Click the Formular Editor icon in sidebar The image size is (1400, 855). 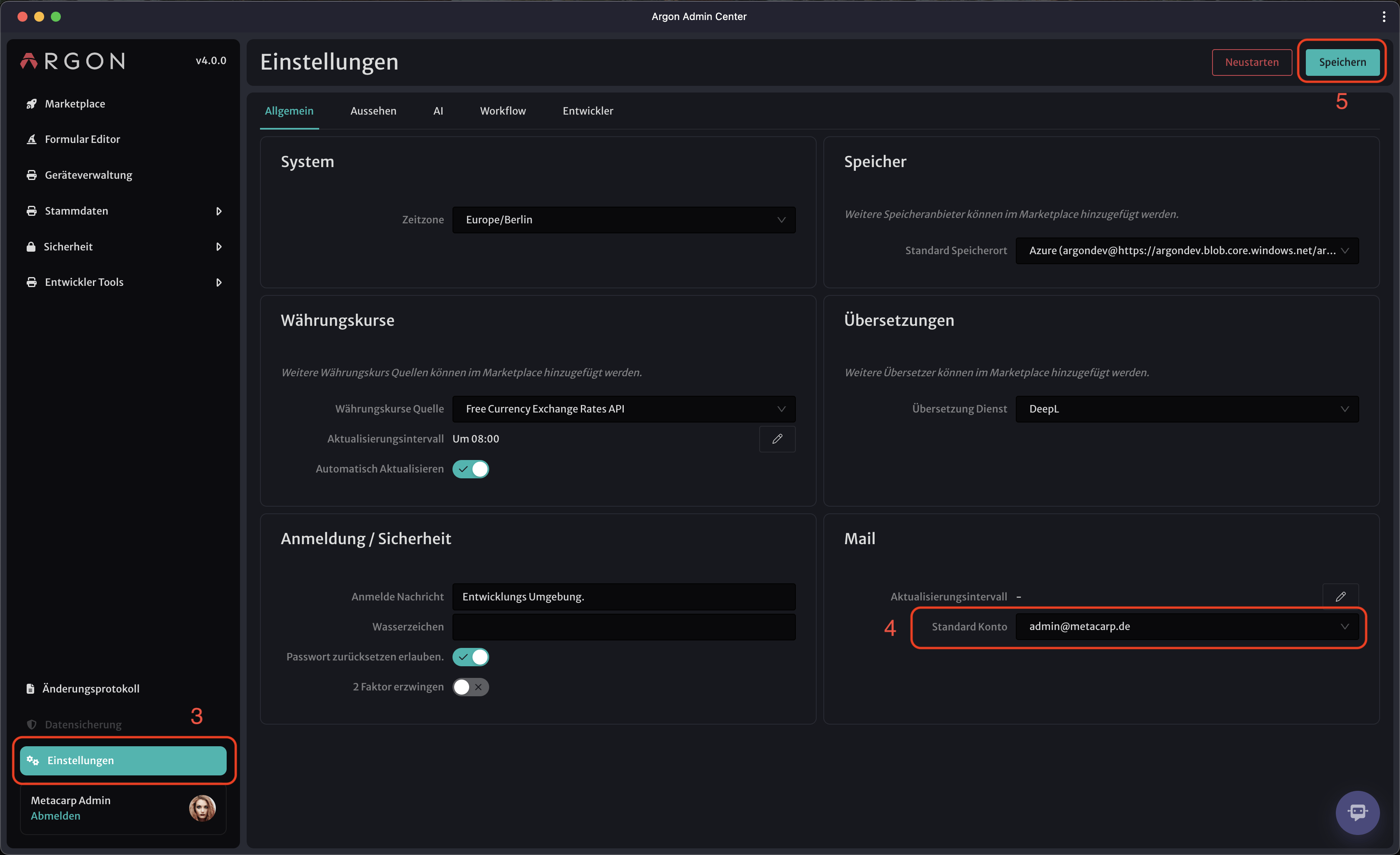32,139
